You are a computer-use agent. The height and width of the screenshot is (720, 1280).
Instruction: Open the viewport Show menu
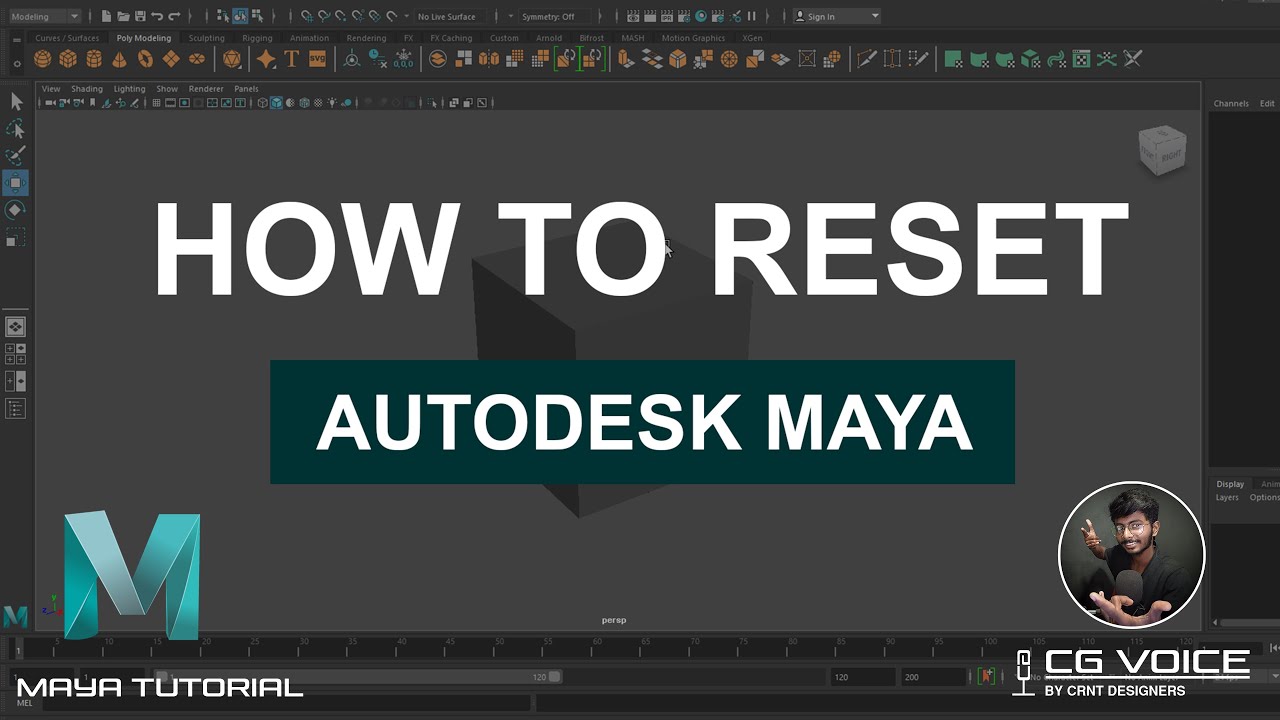[167, 89]
